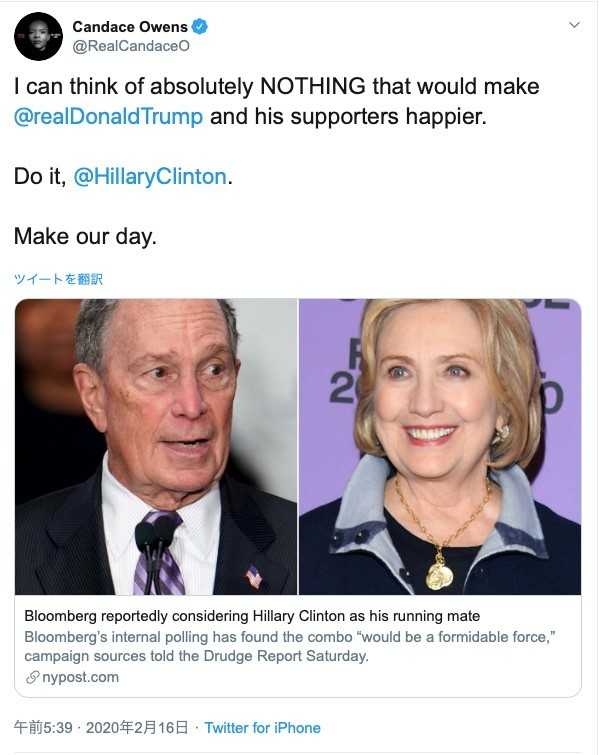Click the link chain icon beside nypost.com
This screenshot has height=755, width=599.
point(32,677)
